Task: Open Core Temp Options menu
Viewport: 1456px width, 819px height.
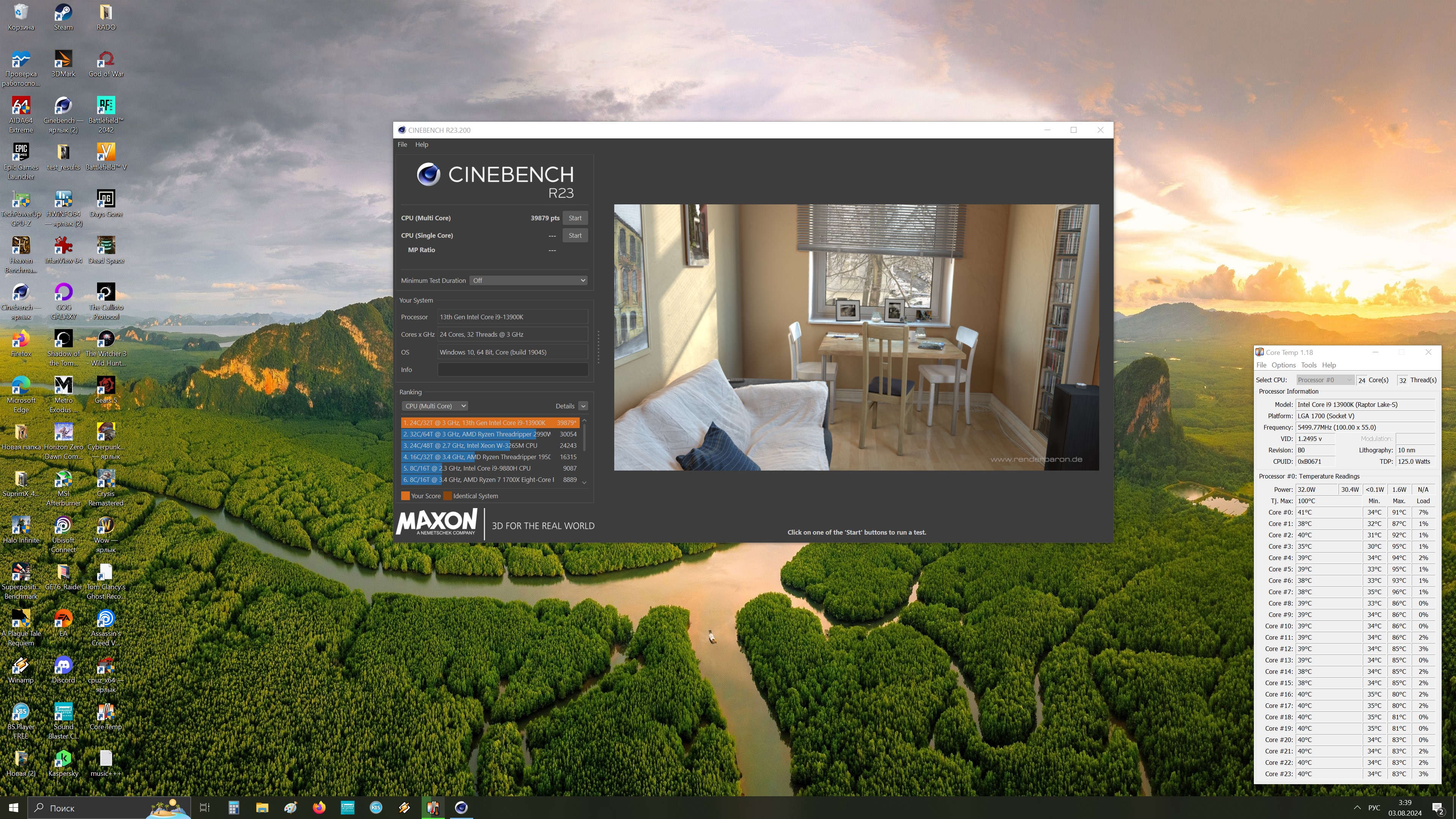Action: [1283, 365]
